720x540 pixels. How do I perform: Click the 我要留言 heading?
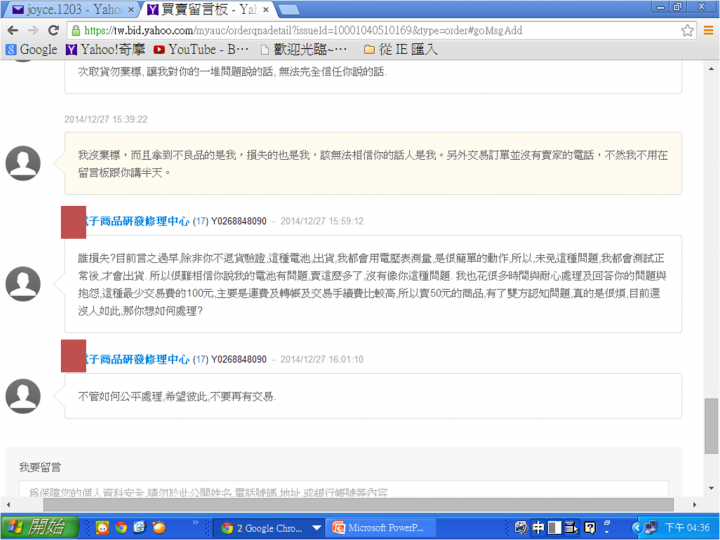[x=40, y=467]
